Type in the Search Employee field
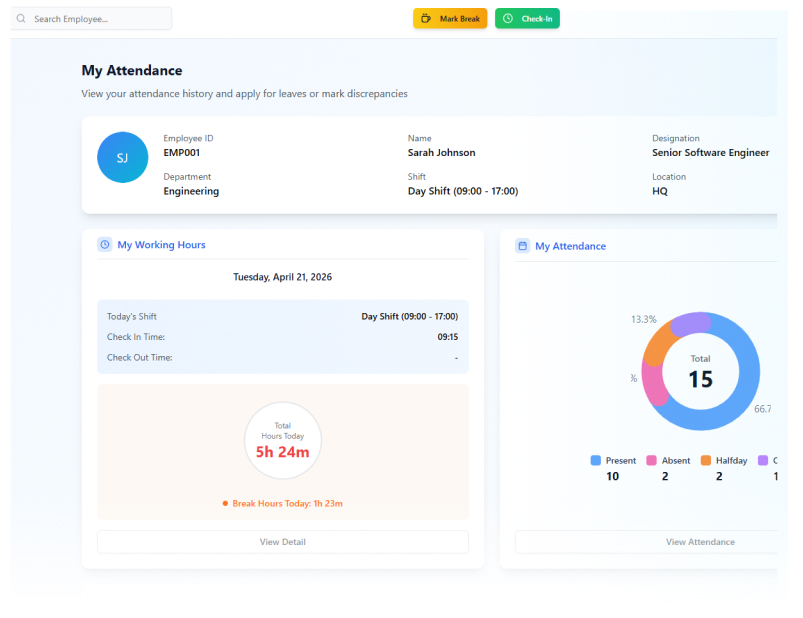This screenshot has width=803, height=618. coord(98,19)
